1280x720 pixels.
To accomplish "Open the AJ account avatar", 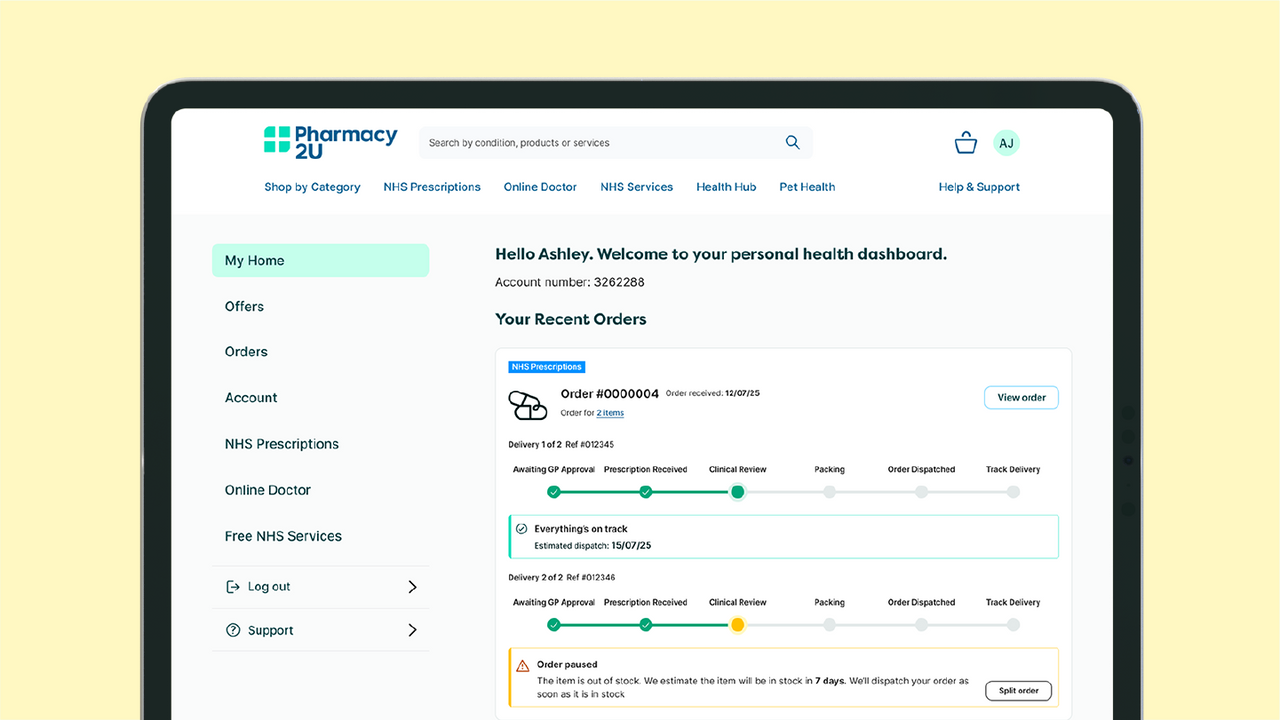I will click(x=1006, y=143).
